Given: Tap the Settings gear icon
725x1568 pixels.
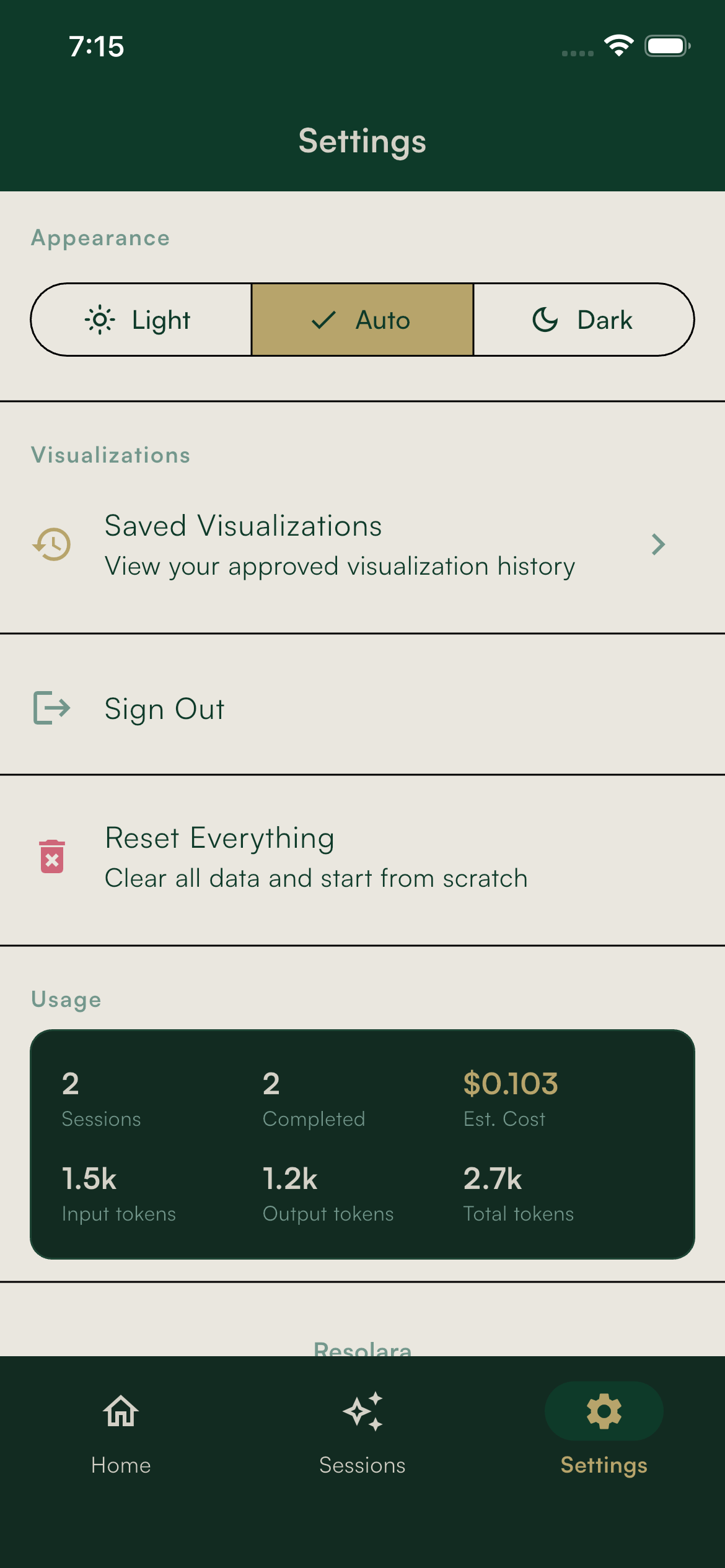Looking at the screenshot, I should coord(604,1411).
